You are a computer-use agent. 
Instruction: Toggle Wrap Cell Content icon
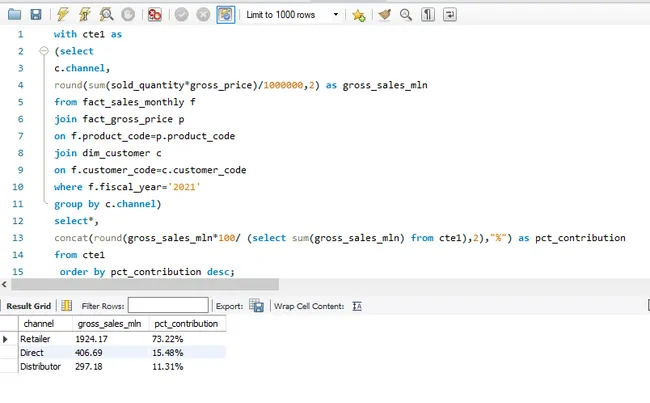pyautogui.click(x=357, y=306)
